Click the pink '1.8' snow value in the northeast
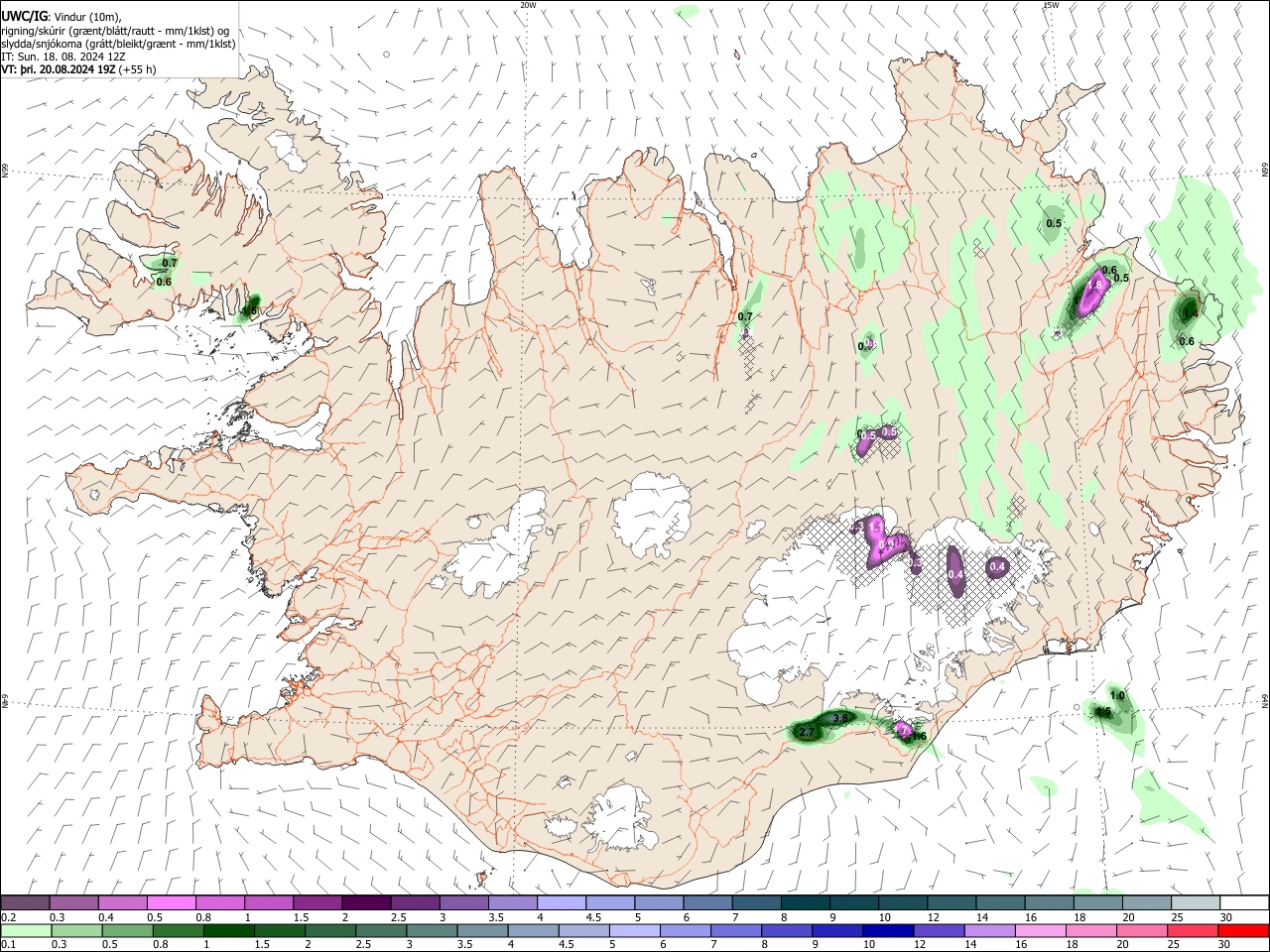This screenshot has height=952, width=1270. 1095,285
